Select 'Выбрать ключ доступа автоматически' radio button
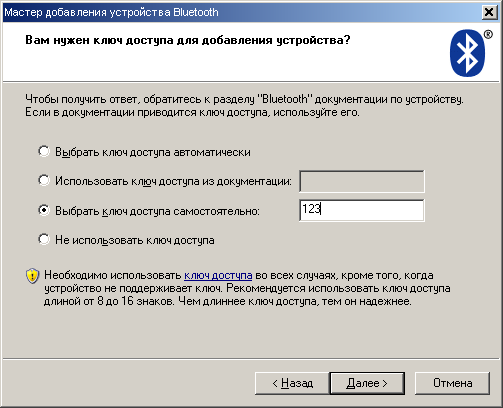503x408 pixels. 44,151
